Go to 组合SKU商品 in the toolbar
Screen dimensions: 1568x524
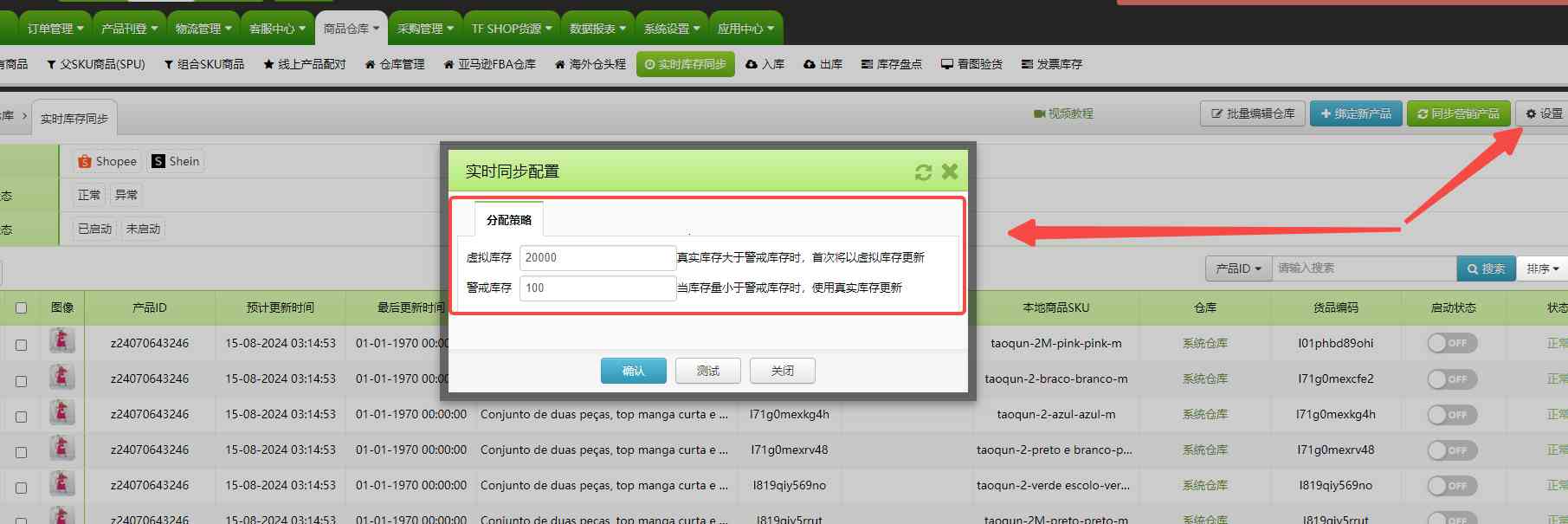pyautogui.click(x=204, y=64)
